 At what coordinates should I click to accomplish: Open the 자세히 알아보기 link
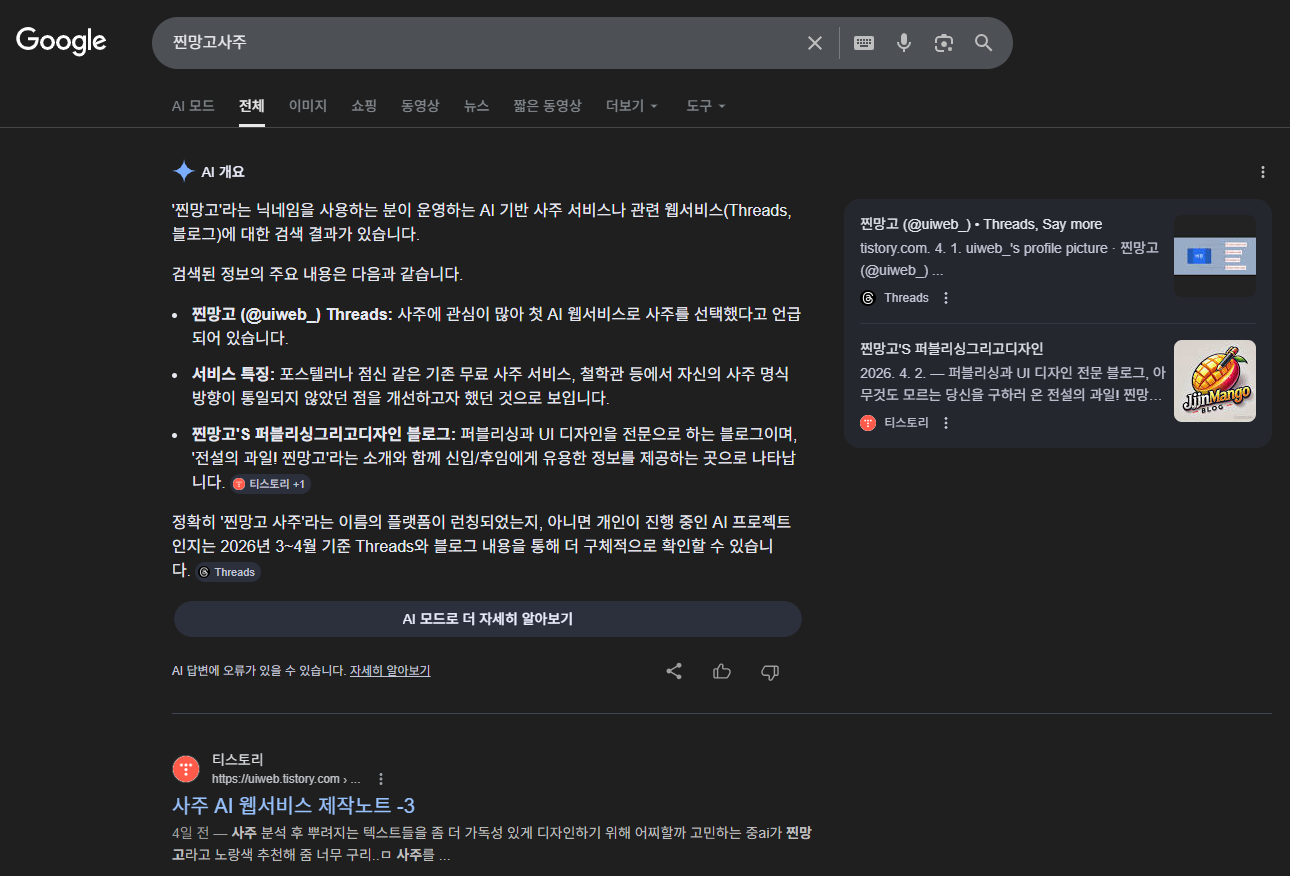(x=390, y=671)
